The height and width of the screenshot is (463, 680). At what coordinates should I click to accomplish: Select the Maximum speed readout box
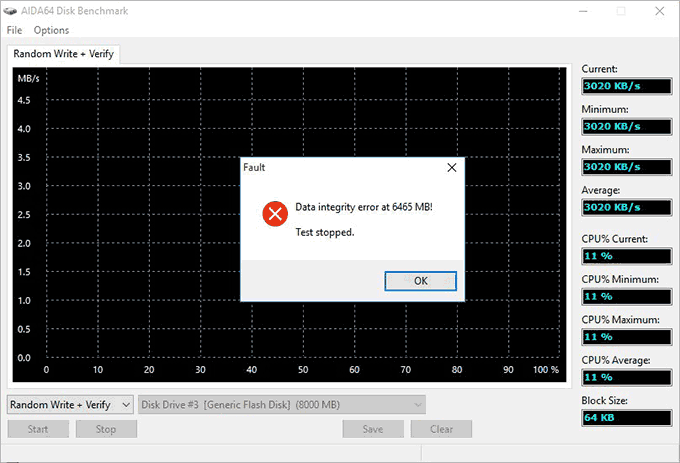click(x=627, y=166)
